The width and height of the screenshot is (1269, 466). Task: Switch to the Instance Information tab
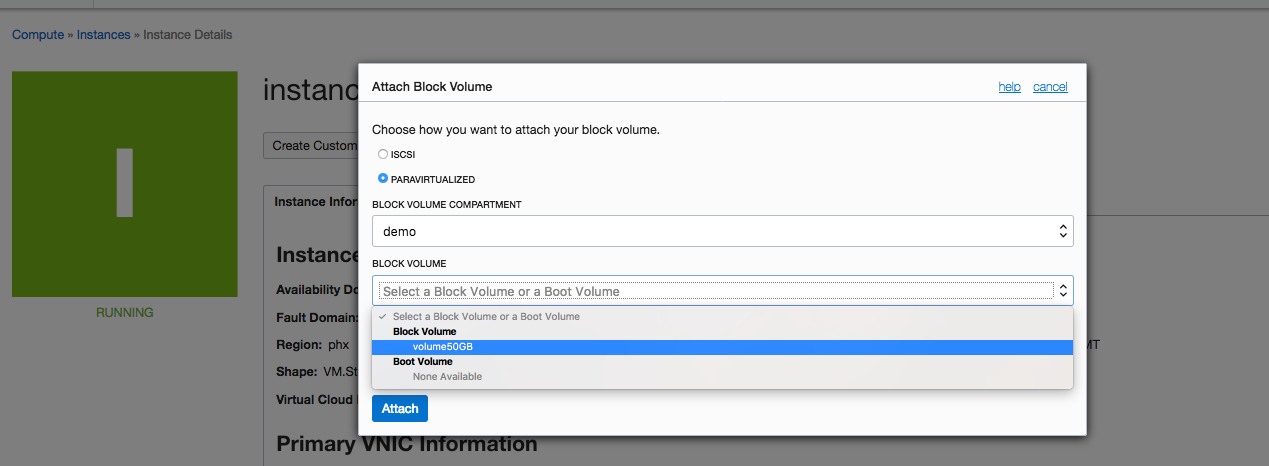click(x=314, y=201)
